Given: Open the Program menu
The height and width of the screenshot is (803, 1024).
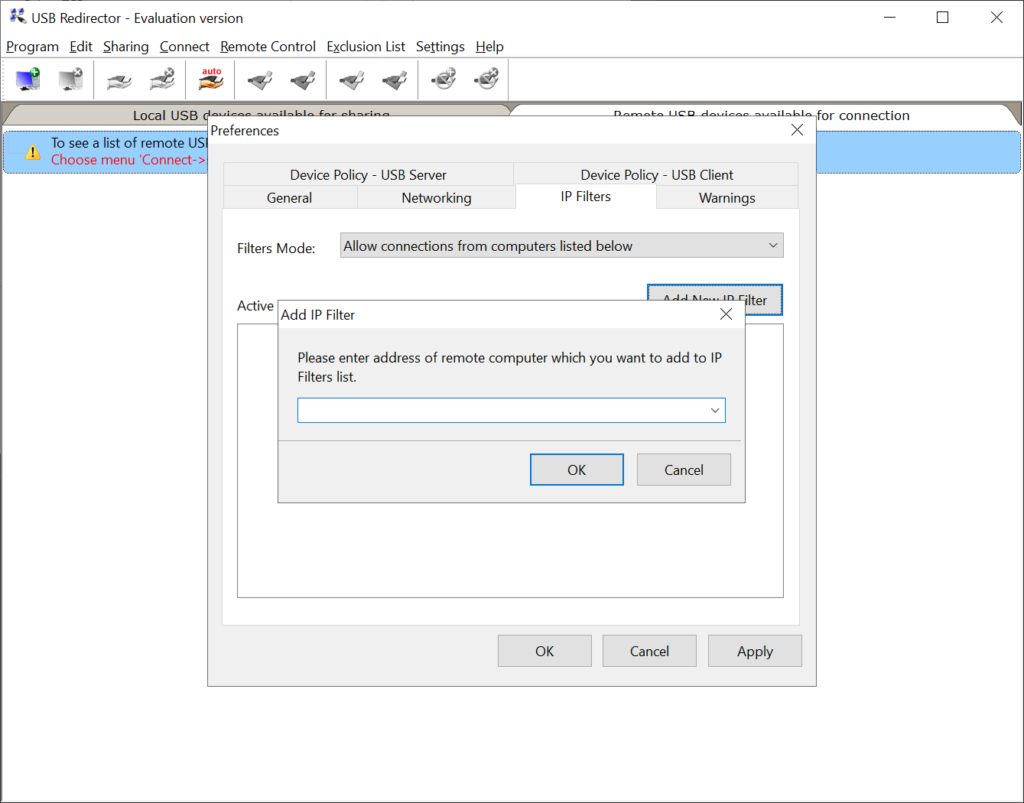Looking at the screenshot, I should coord(33,46).
